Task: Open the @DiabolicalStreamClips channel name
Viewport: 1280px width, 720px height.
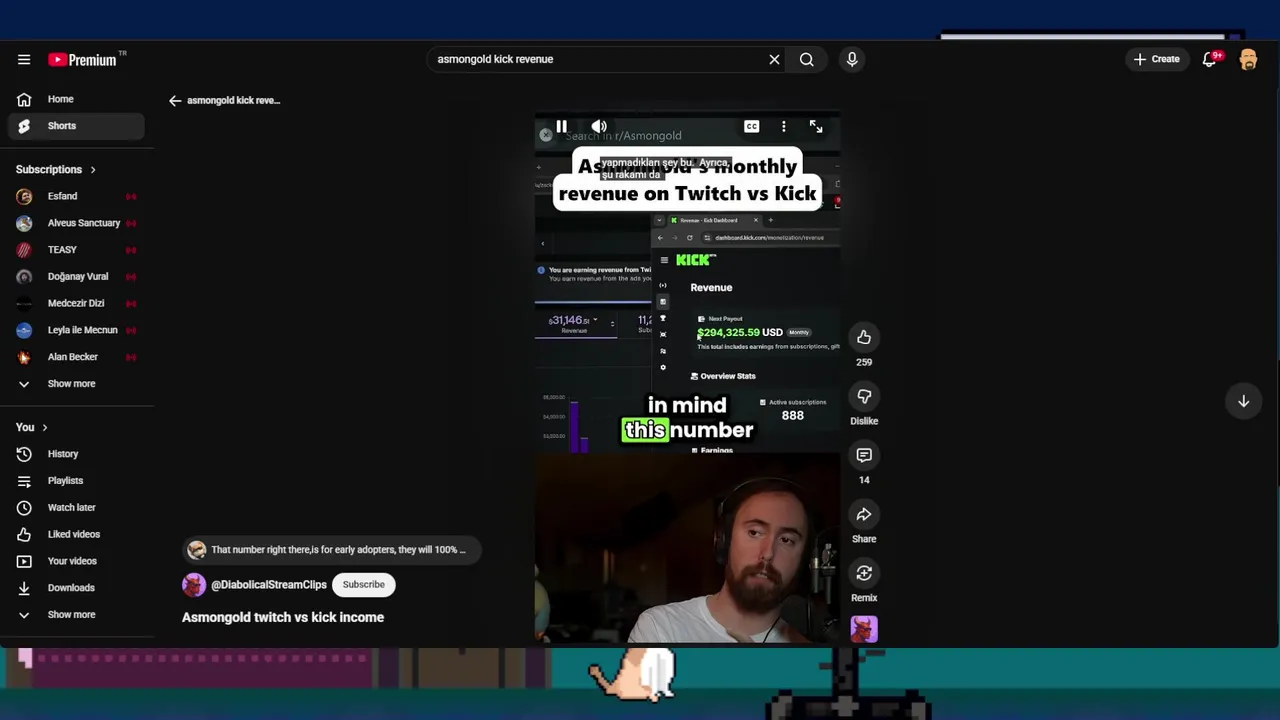Action: [269, 585]
